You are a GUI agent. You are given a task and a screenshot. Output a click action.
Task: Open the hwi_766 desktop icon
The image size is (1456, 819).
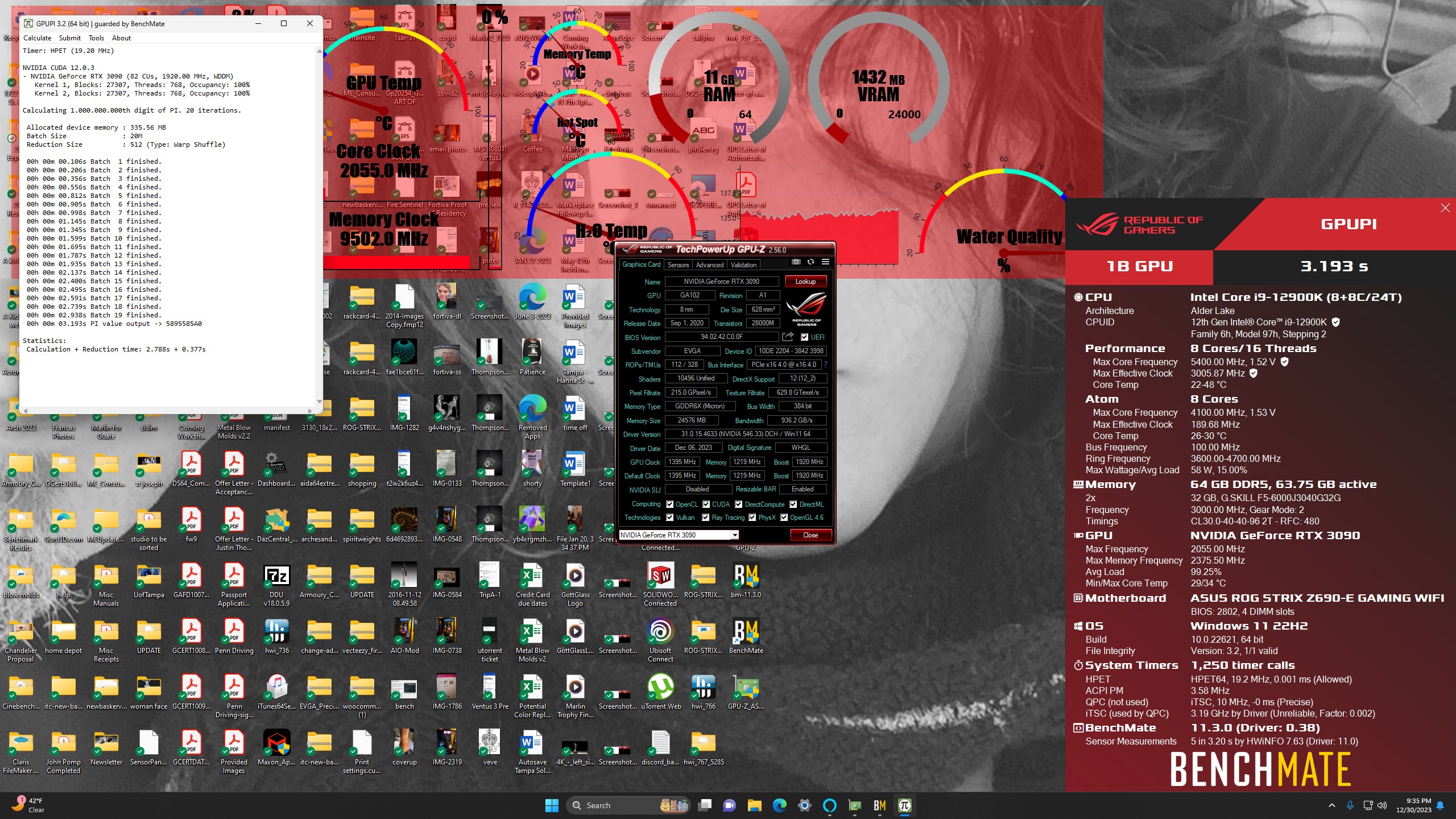(x=703, y=693)
